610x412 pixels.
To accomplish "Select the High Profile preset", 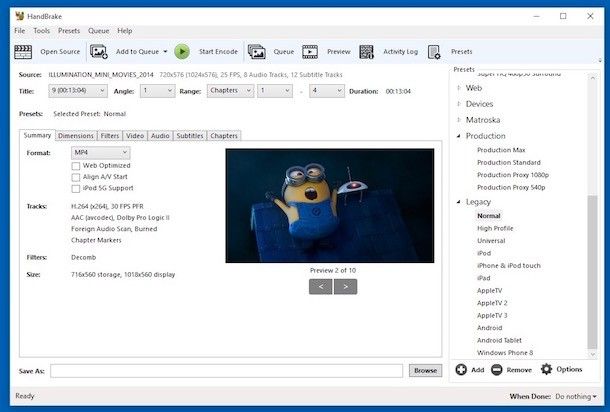I will [x=495, y=228].
